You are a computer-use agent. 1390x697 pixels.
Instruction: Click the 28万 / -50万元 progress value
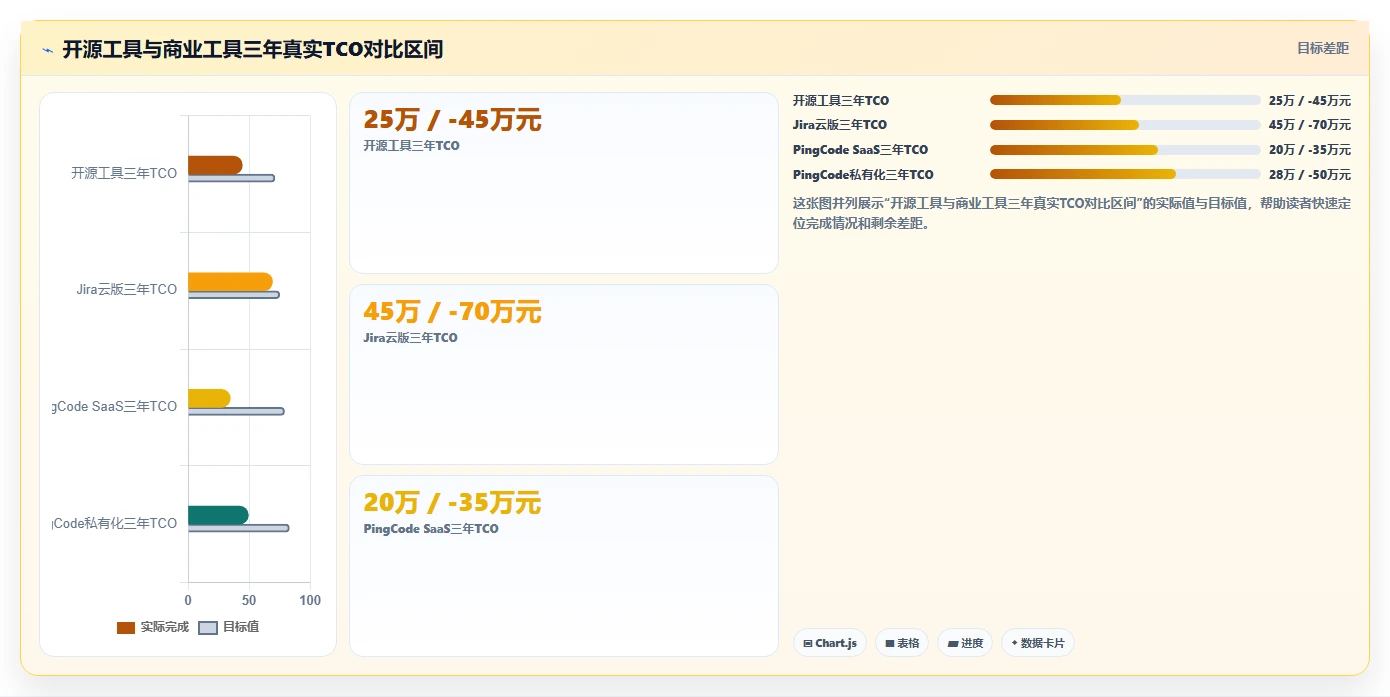1310,175
